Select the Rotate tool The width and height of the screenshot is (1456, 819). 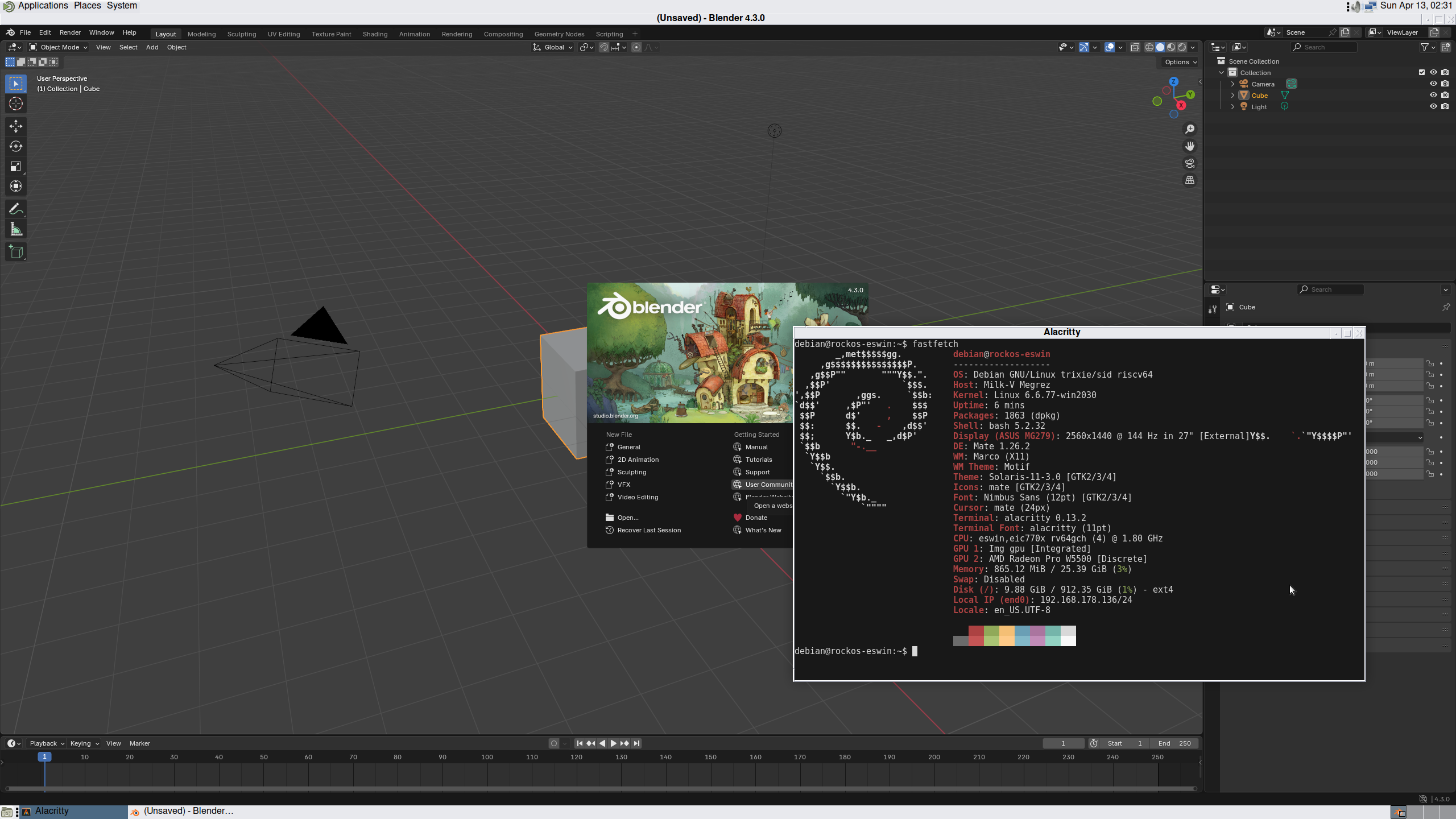(x=16, y=146)
